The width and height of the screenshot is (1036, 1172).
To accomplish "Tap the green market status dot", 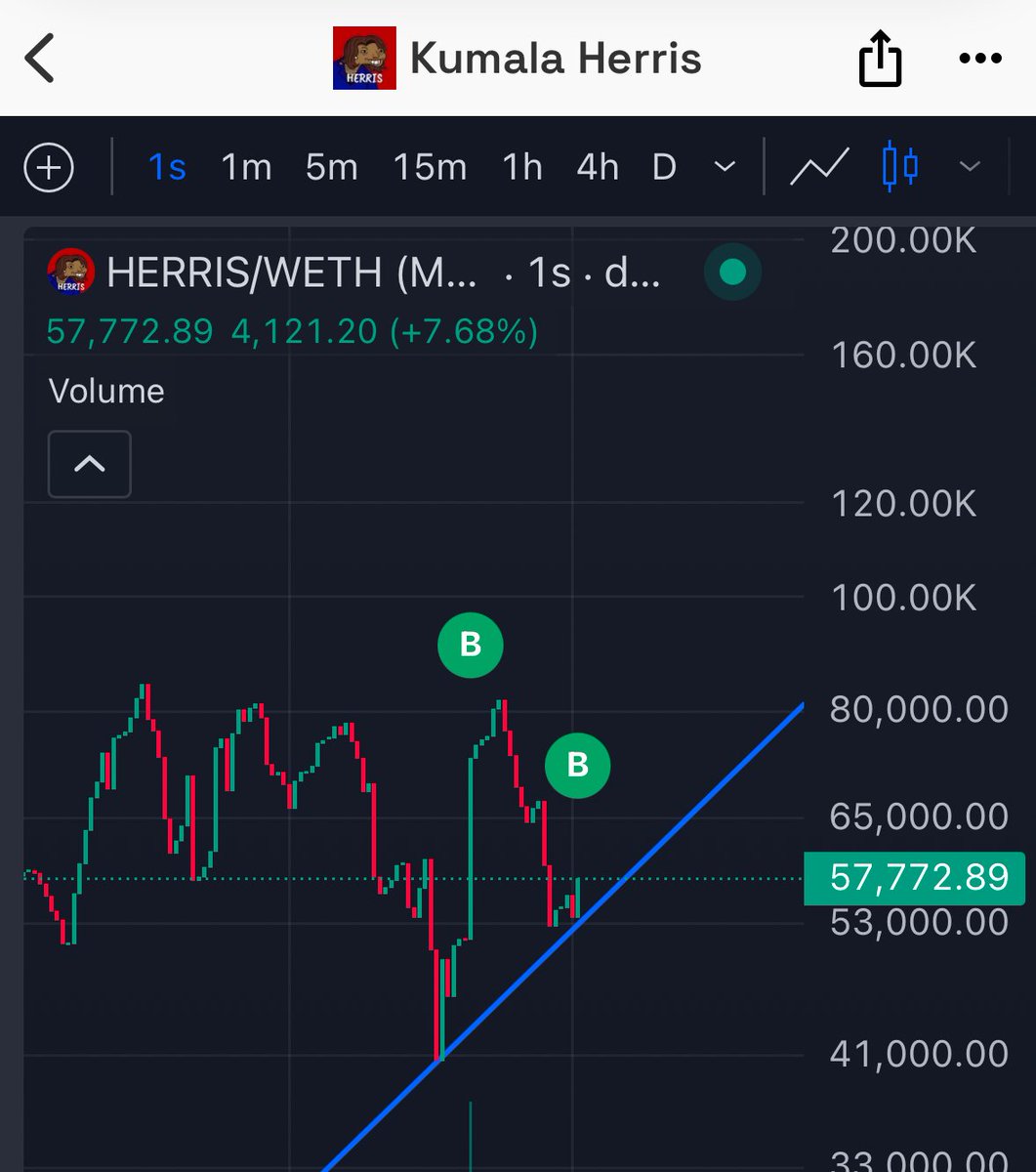I will [732, 272].
